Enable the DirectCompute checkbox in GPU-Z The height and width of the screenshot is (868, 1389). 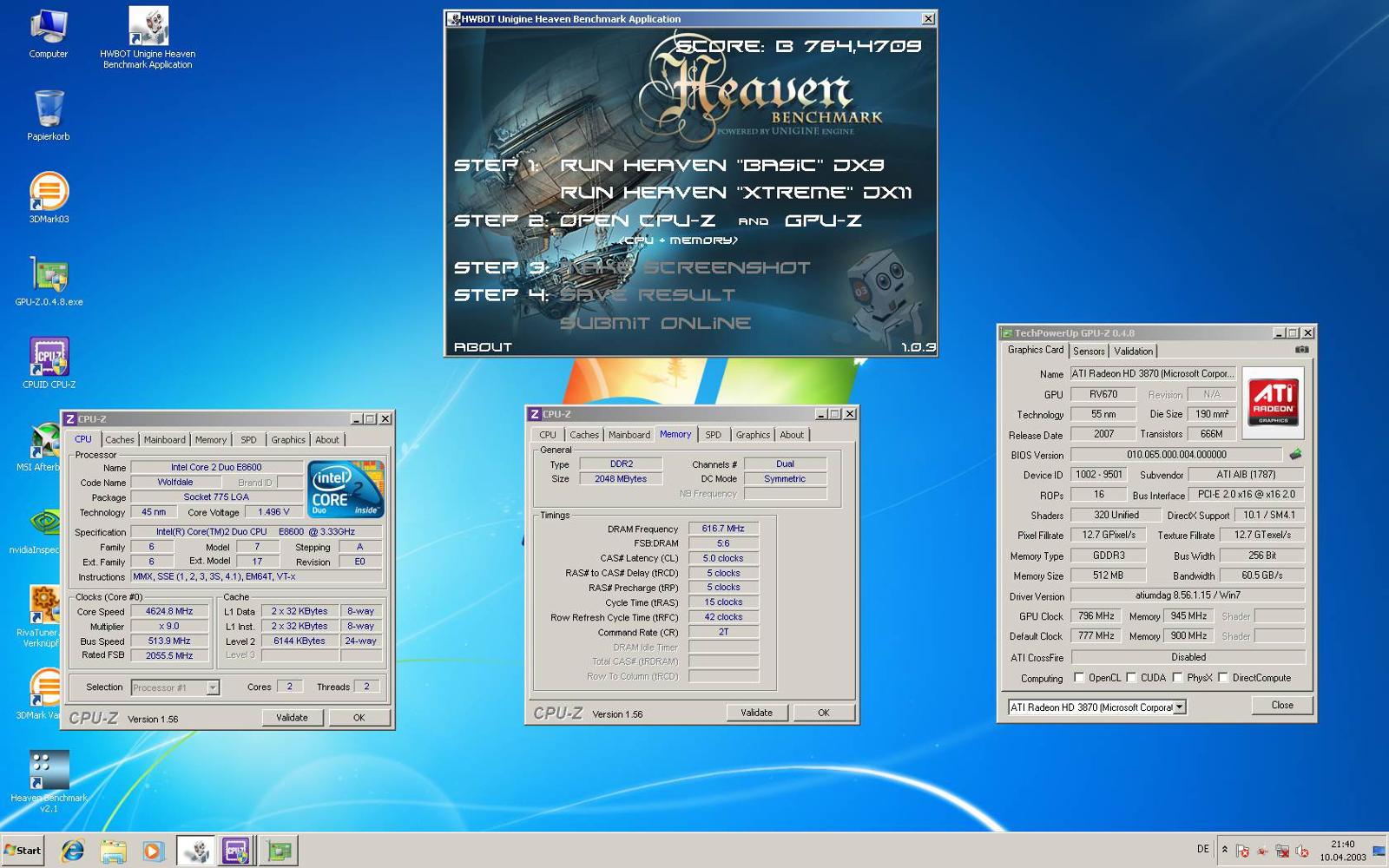pyautogui.click(x=1223, y=678)
